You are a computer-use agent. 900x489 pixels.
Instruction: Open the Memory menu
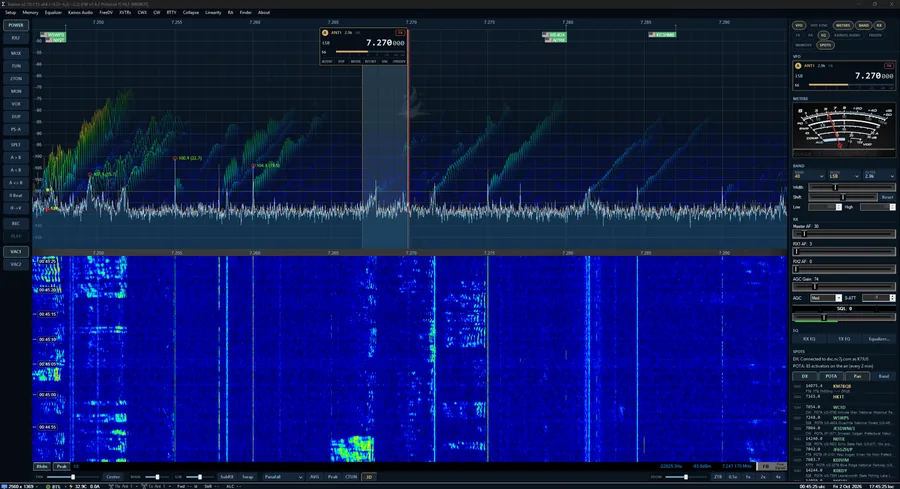pos(30,12)
